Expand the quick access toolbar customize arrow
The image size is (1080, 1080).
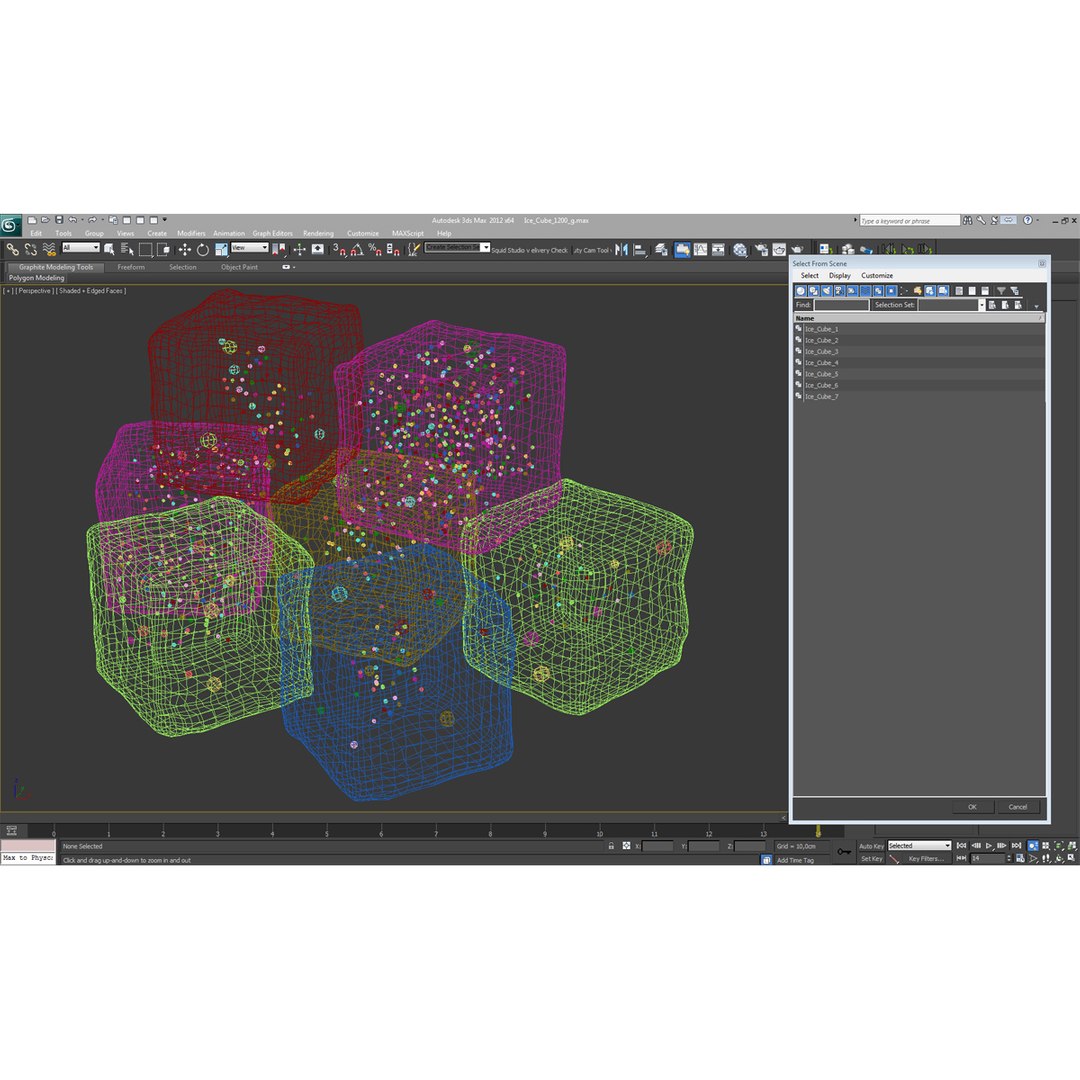(165, 220)
